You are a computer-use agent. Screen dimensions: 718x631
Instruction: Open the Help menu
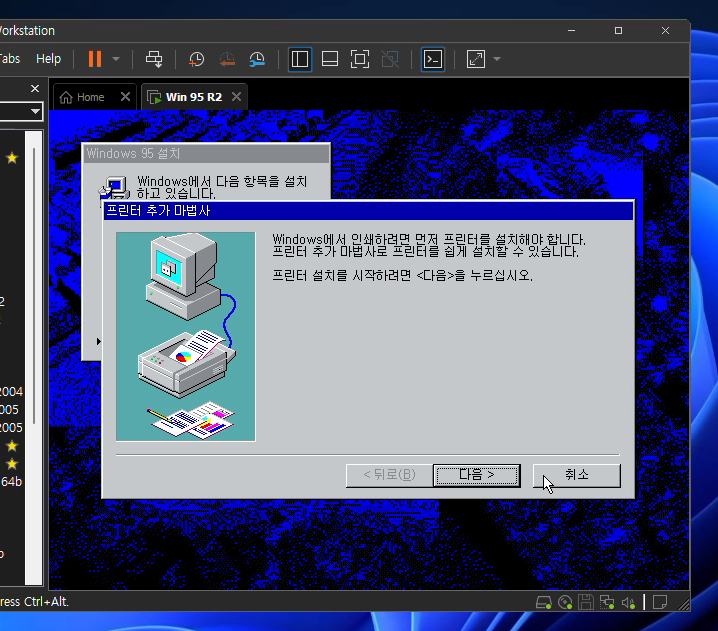pos(49,59)
